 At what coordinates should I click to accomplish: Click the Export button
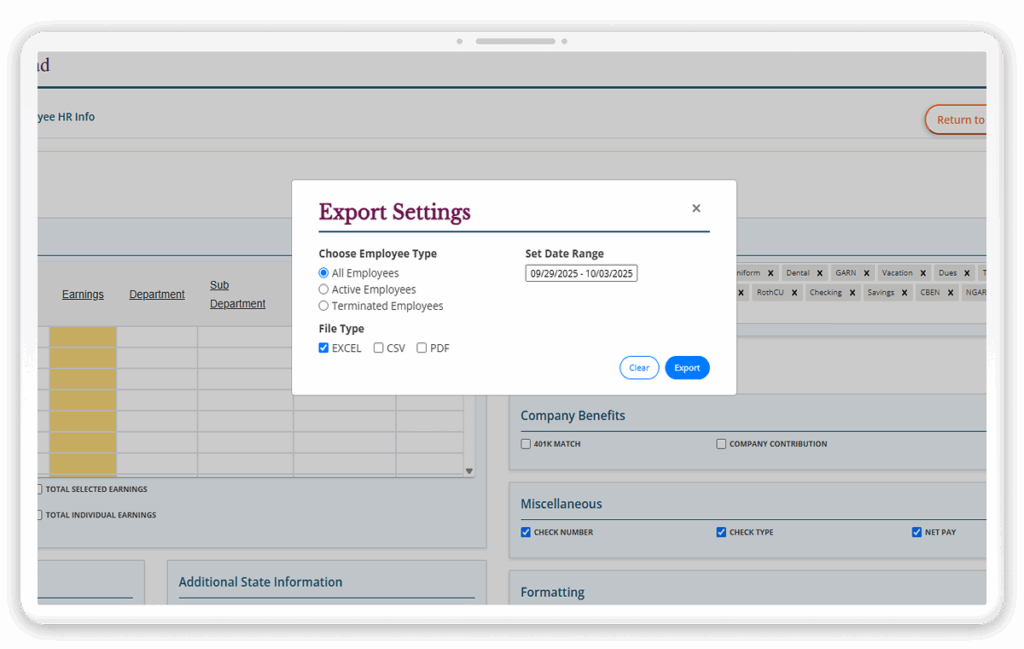click(687, 368)
